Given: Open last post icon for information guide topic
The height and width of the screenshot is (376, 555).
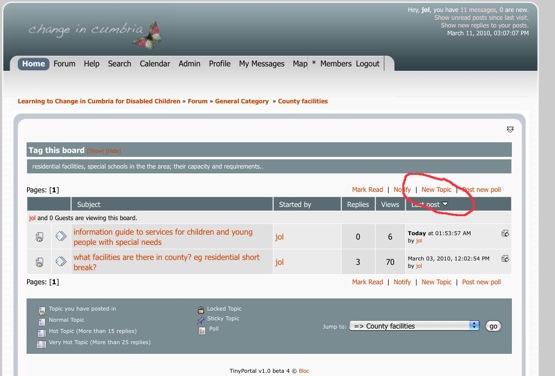Looking at the screenshot, I should 505,233.
